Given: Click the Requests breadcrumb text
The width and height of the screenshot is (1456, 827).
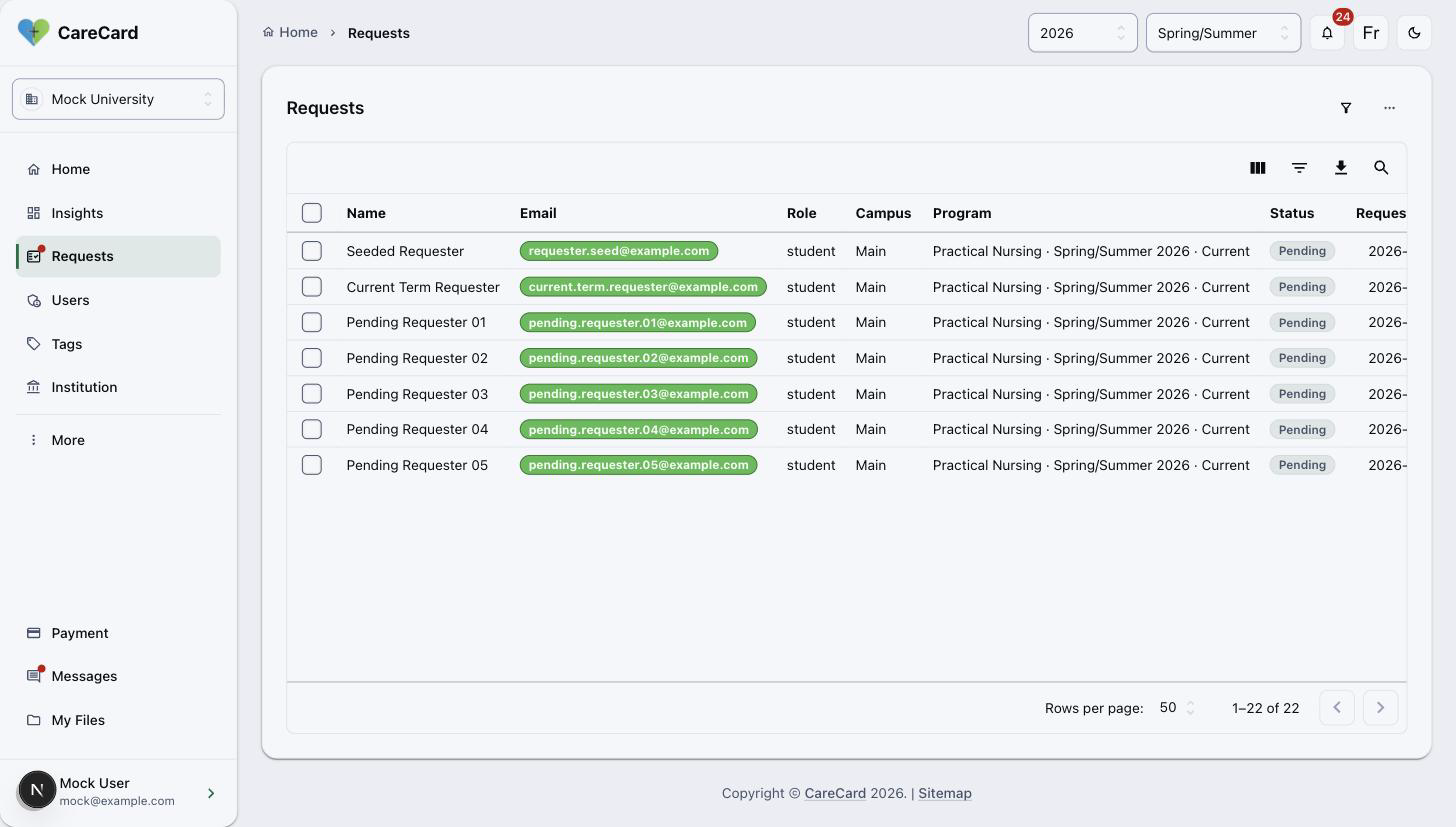Looking at the screenshot, I should coord(379,33).
